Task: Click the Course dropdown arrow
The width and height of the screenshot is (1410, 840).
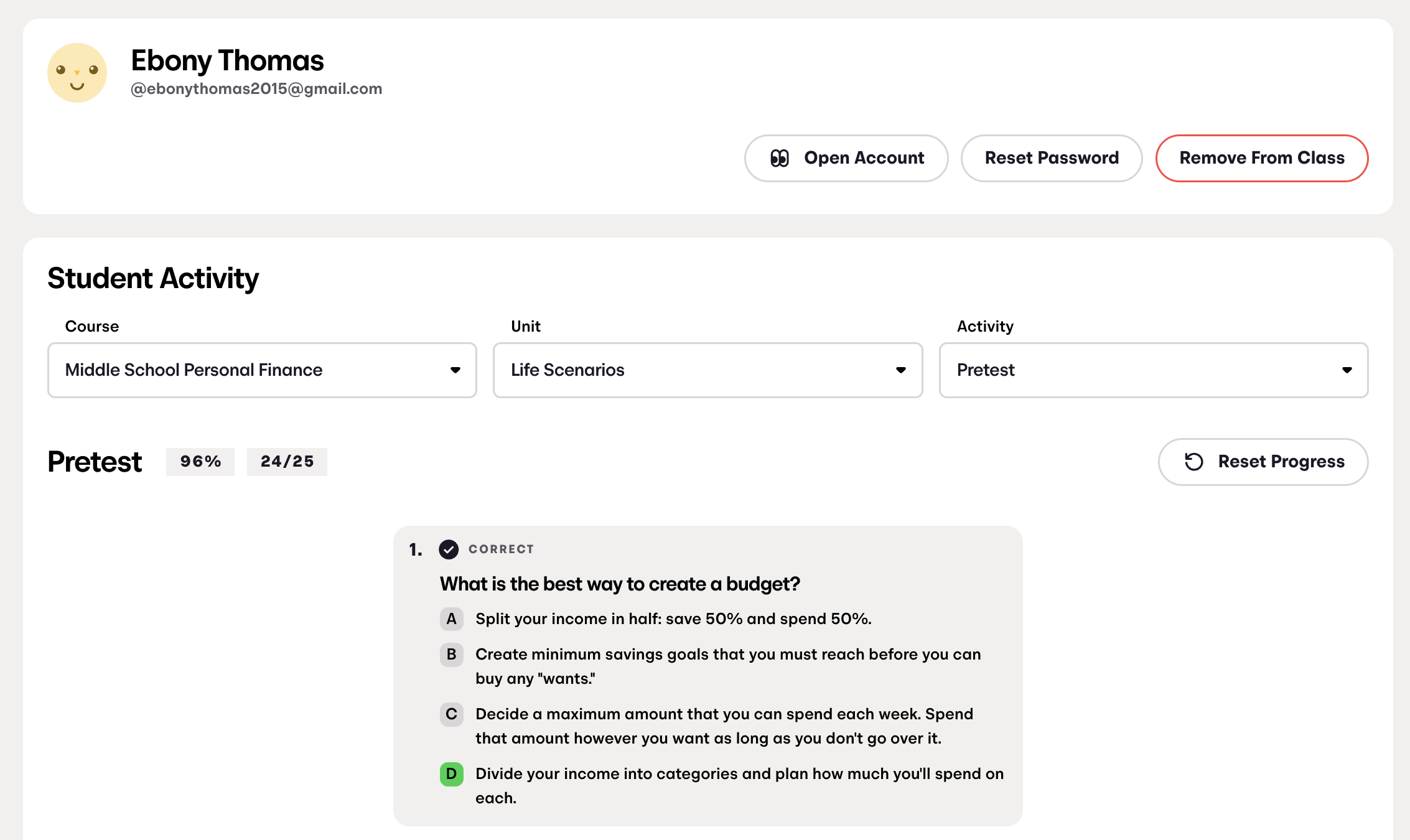Action: point(455,370)
